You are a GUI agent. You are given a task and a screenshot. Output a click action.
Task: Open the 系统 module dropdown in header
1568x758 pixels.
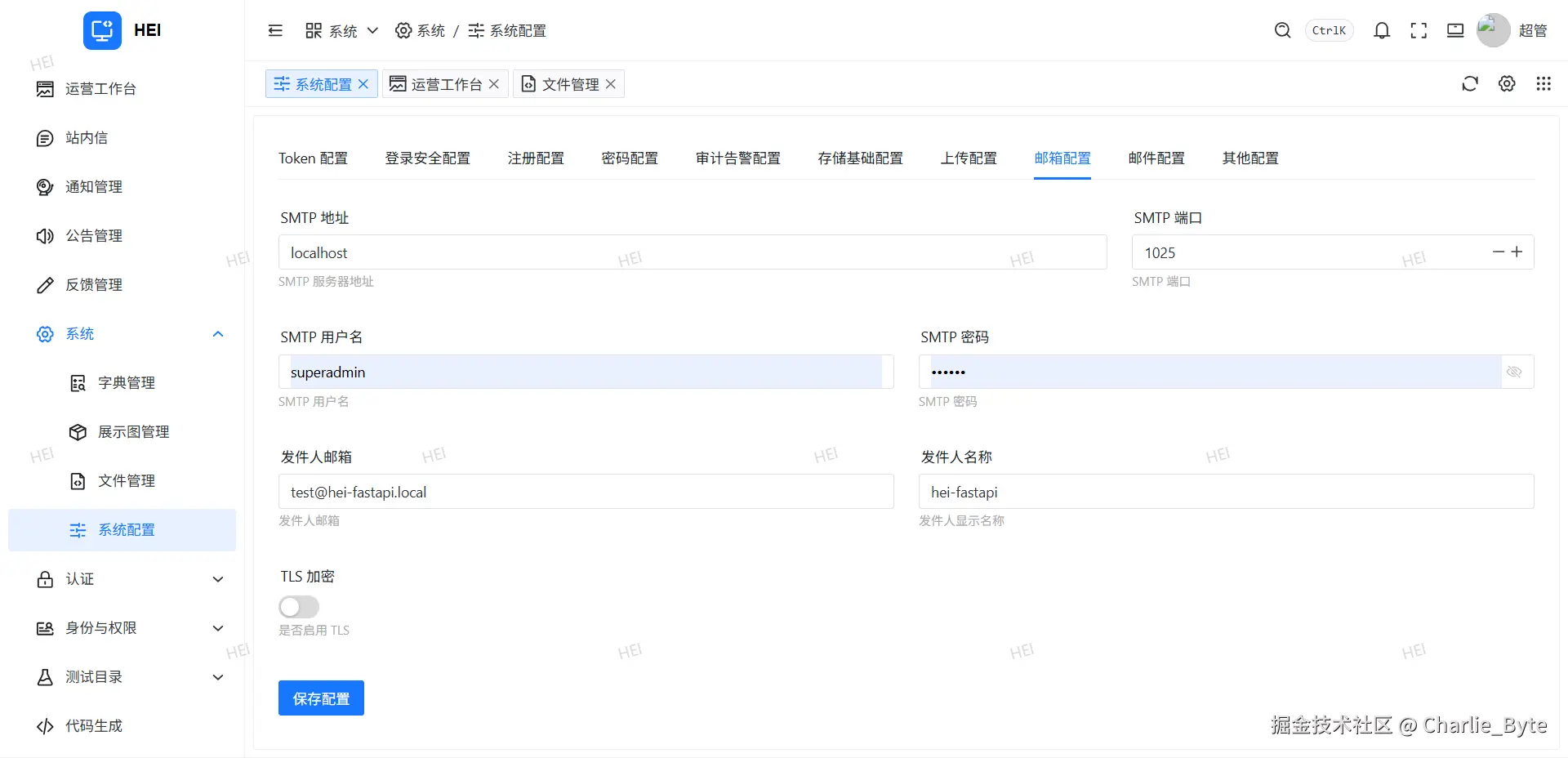341,31
